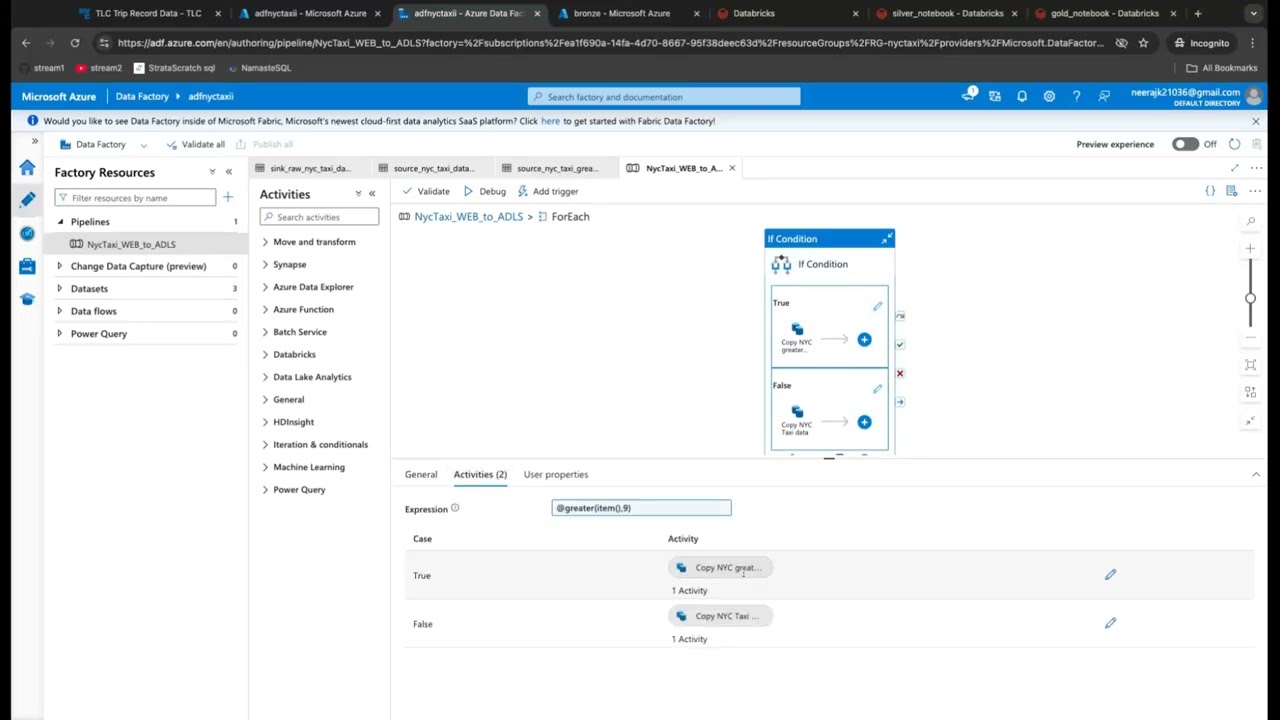Expand the left navigation bar chevrons
The width and height of the screenshot is (1280, 720).
coord(35,141)
